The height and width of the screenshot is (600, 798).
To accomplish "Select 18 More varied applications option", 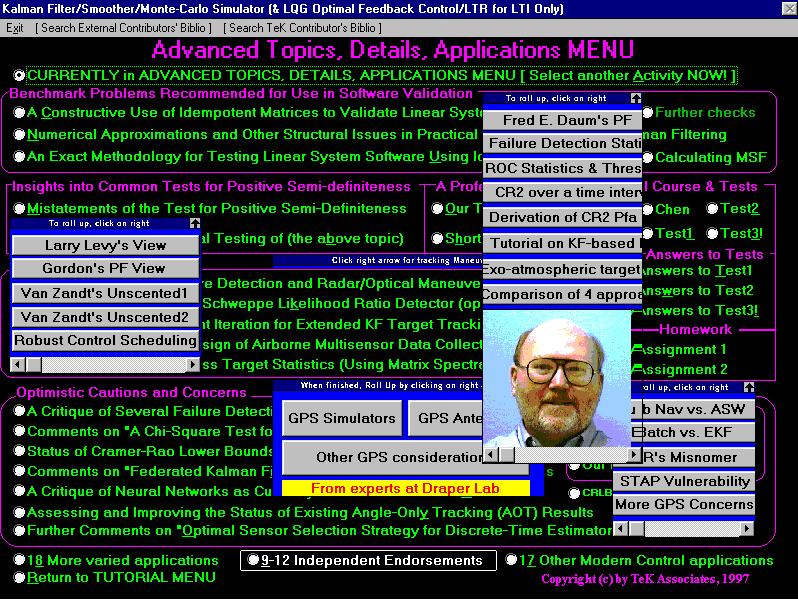I will 19,560.
